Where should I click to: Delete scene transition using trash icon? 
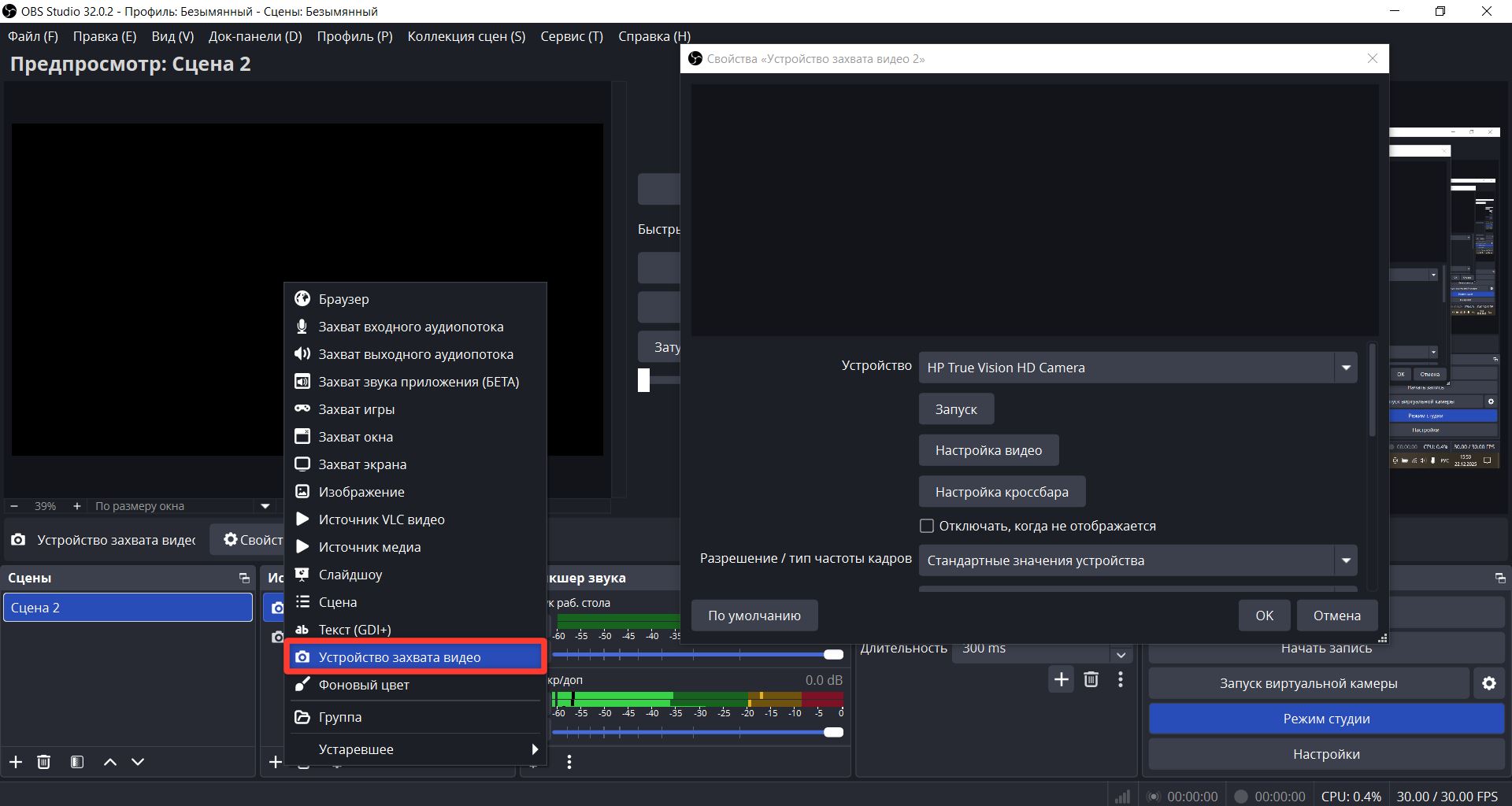pyautogui.click(x=1091, y=679)
